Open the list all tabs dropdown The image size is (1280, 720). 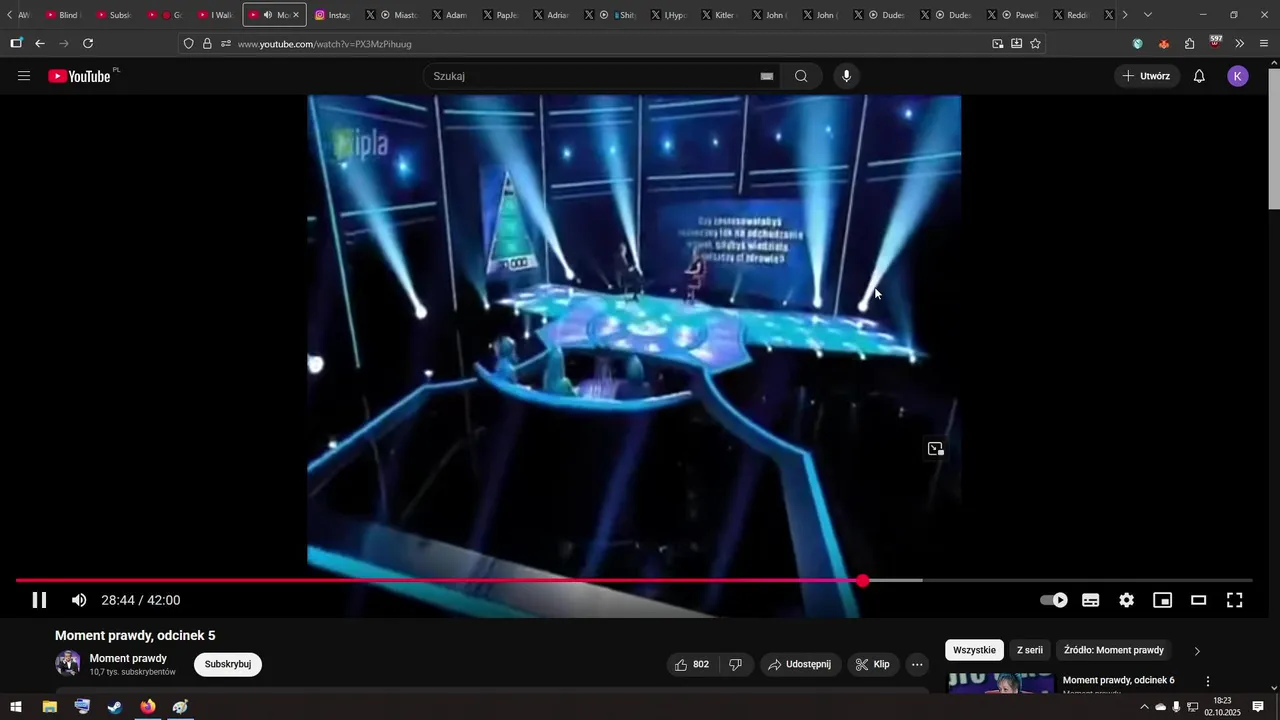(x=1147, y=15)
